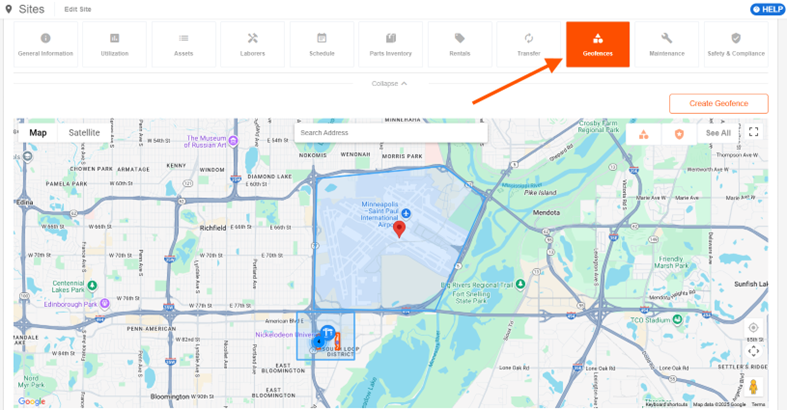Click the Big Rivers Regional Trail marker
Screen dimensions: 787x410
[x=520, y=284]
